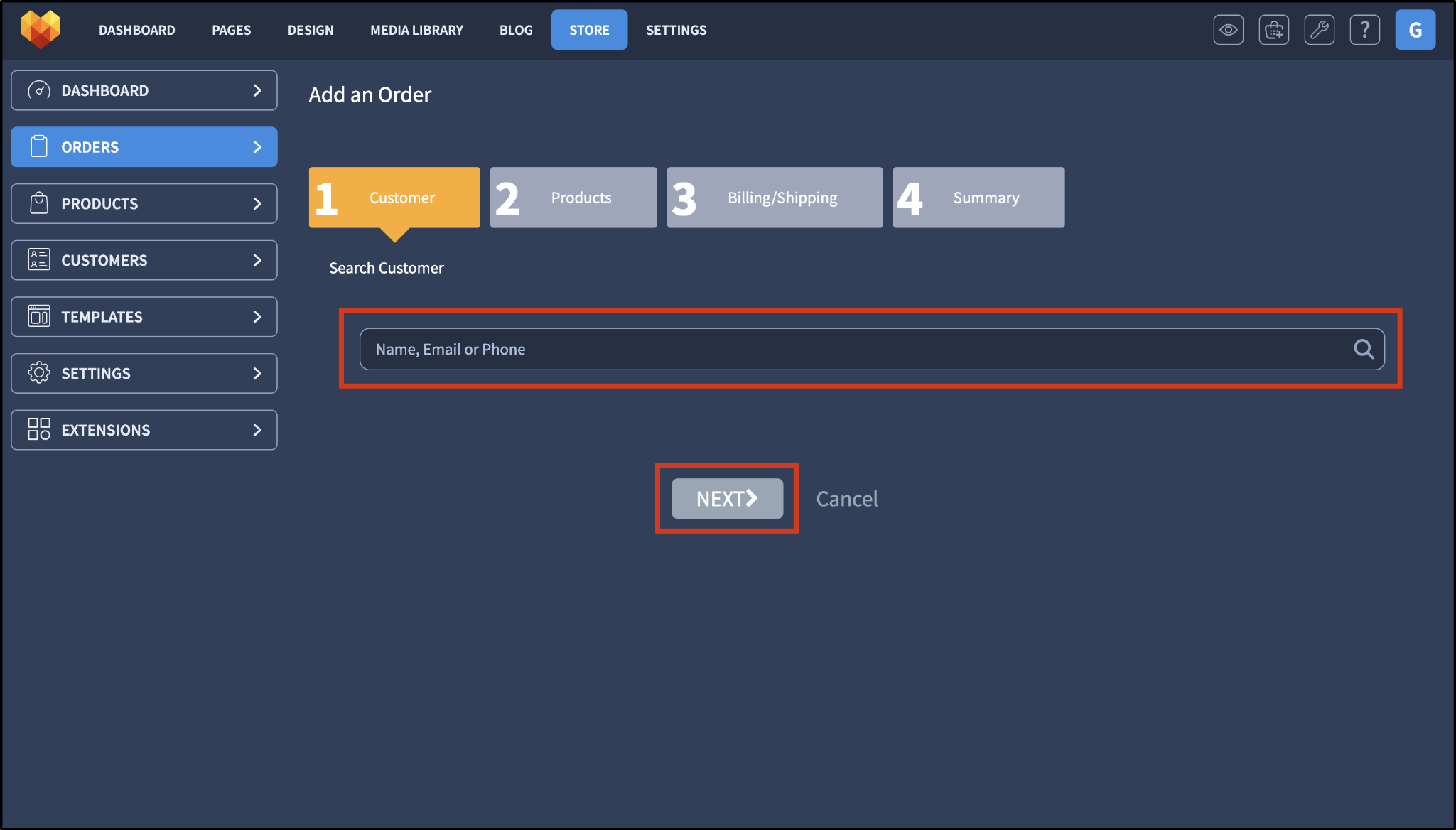The height and width of the screenshot is (830, 1456).
Task: Click the Products shopping bag icon
Action: (39, 203)
